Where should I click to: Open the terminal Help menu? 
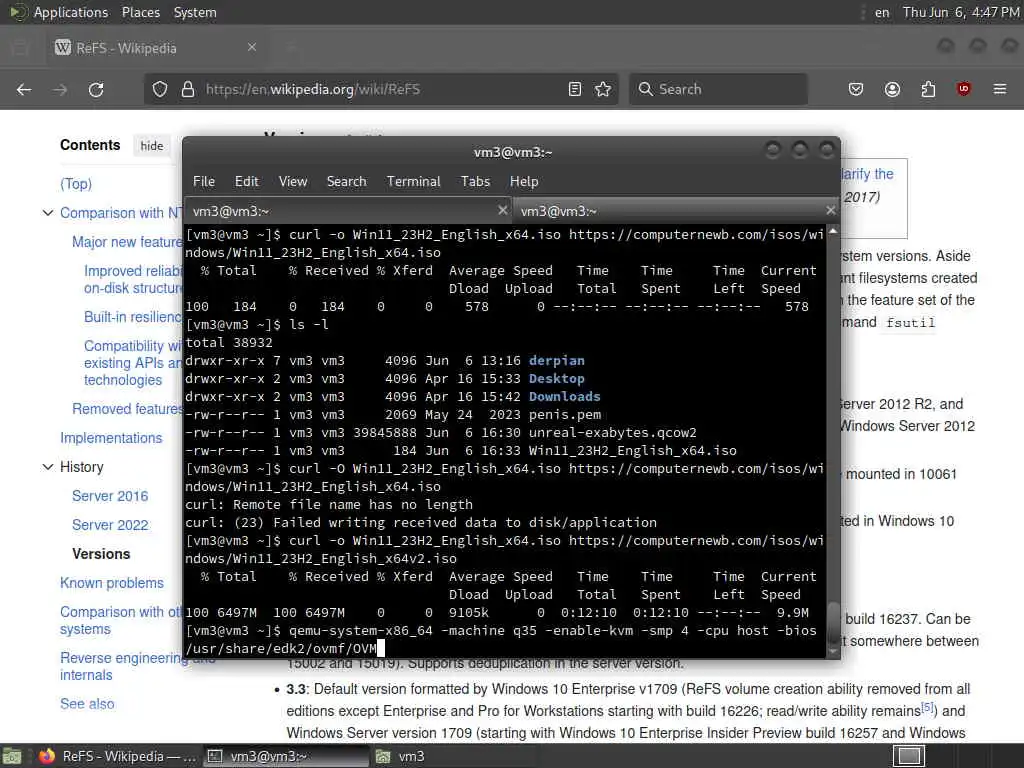point(524,182)
